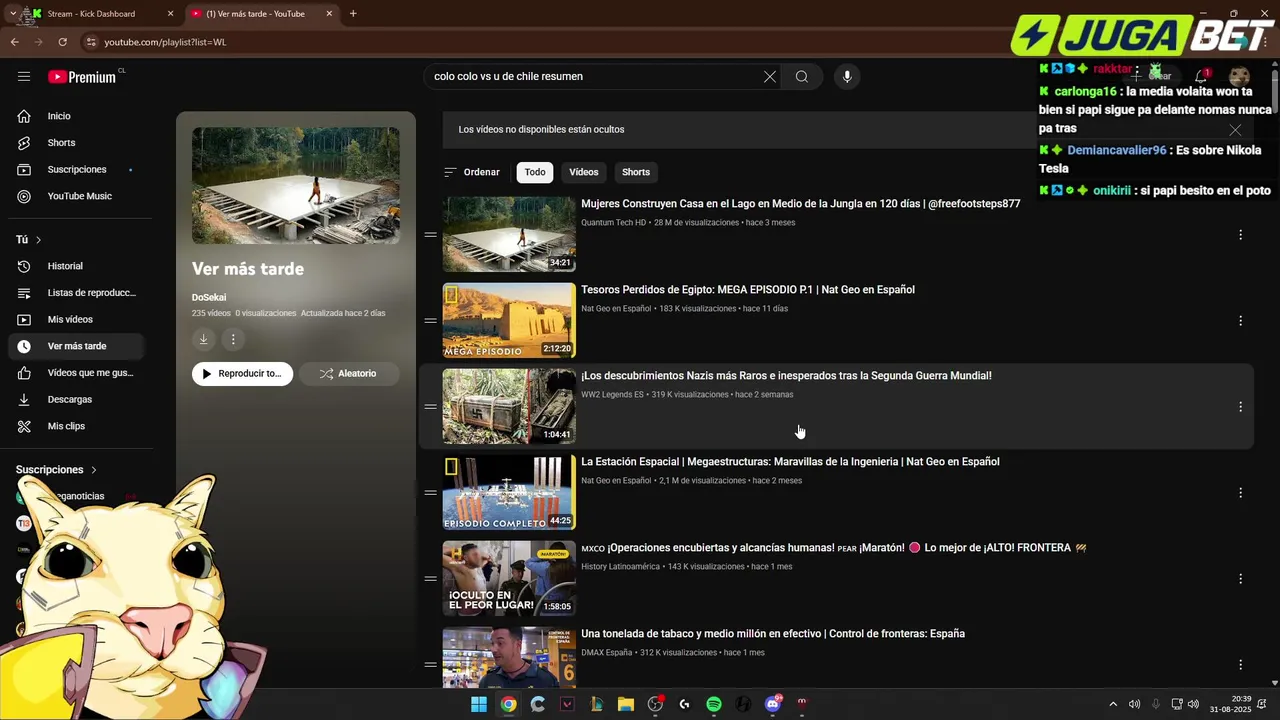
Task: Go back with the browser back arrow
Action: (14, 42)
